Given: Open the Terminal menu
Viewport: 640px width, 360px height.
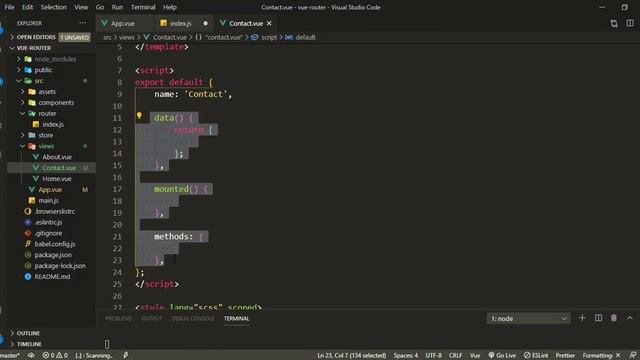Looking at the screenshot, I should [143, 7].
